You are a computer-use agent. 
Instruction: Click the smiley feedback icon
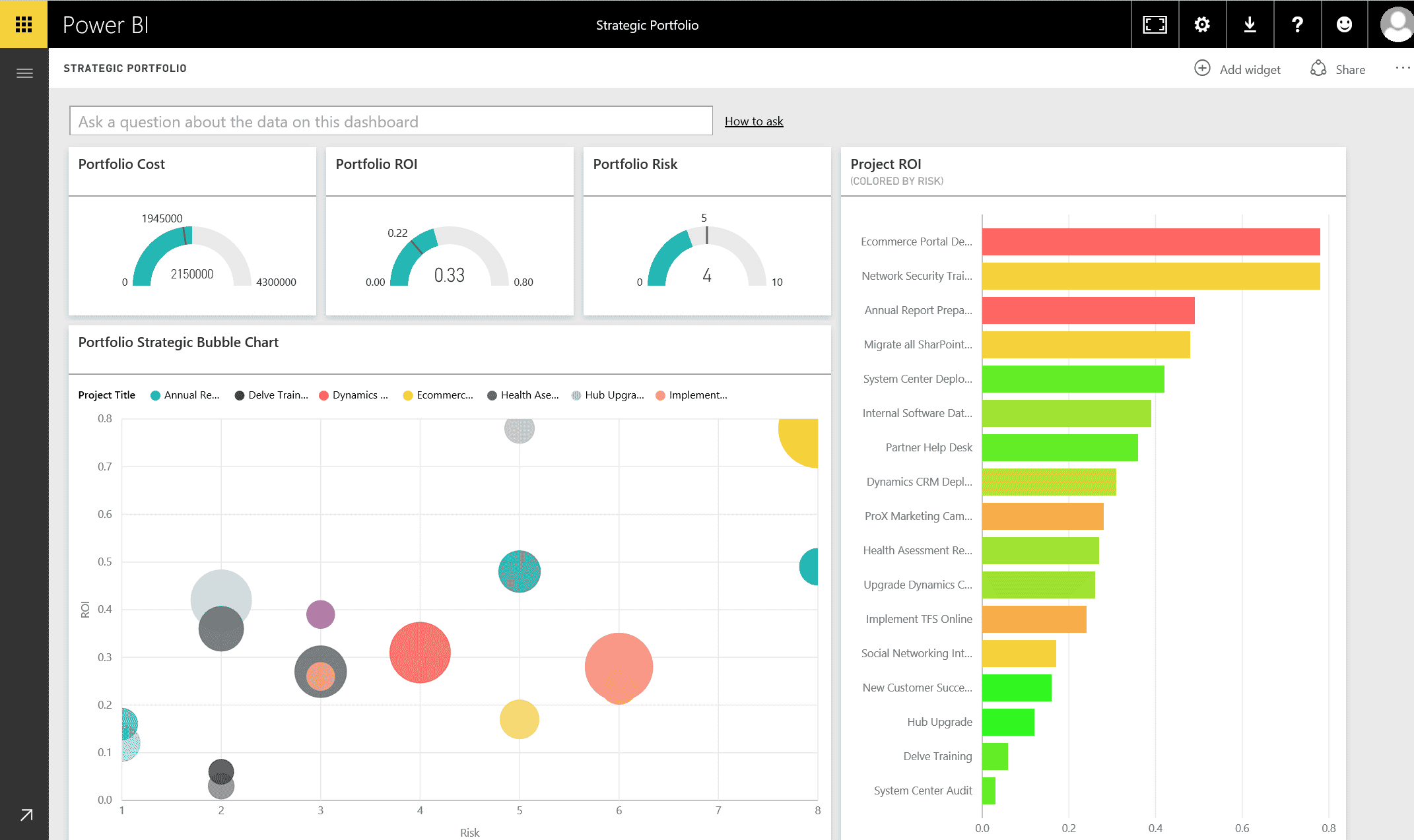pyautogui.click(x=1344, y=24)
